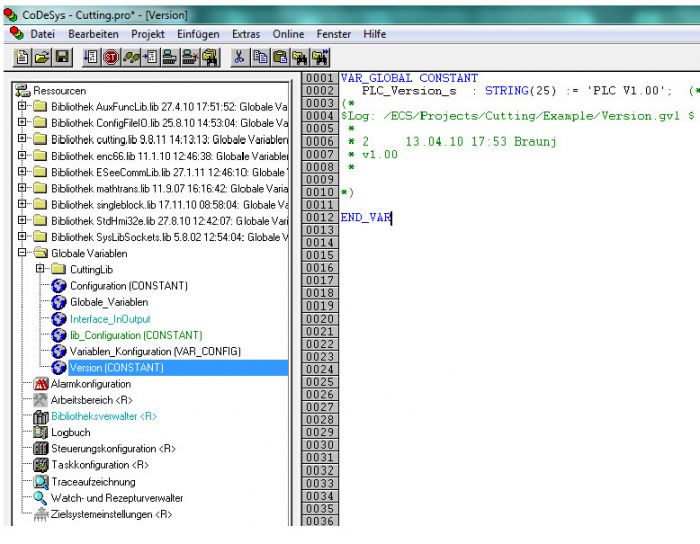Viewport: 700px width, 544px height.
Task: Collapse the Globale Variablen folder
Action: (x=23, y=254)
